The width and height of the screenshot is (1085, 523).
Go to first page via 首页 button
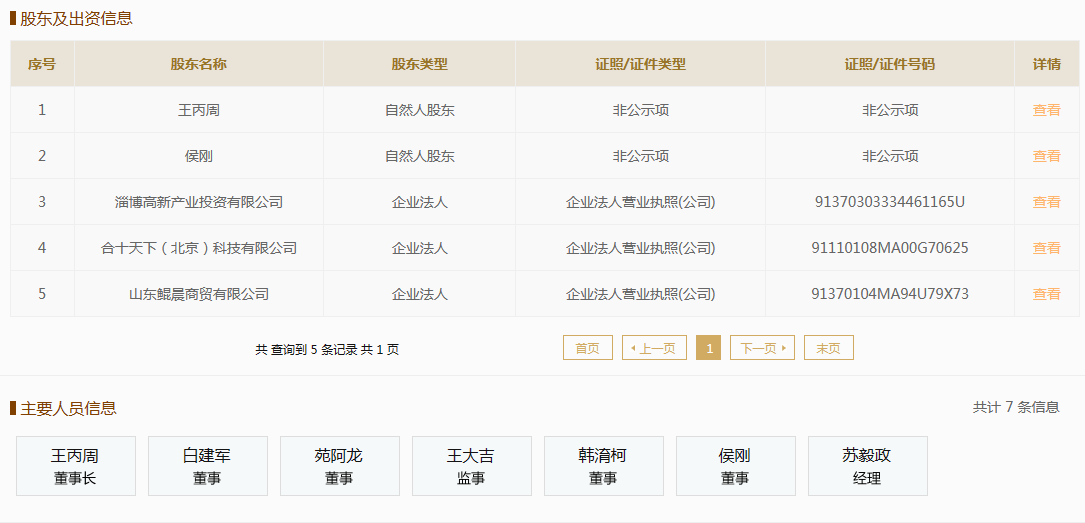588,348
